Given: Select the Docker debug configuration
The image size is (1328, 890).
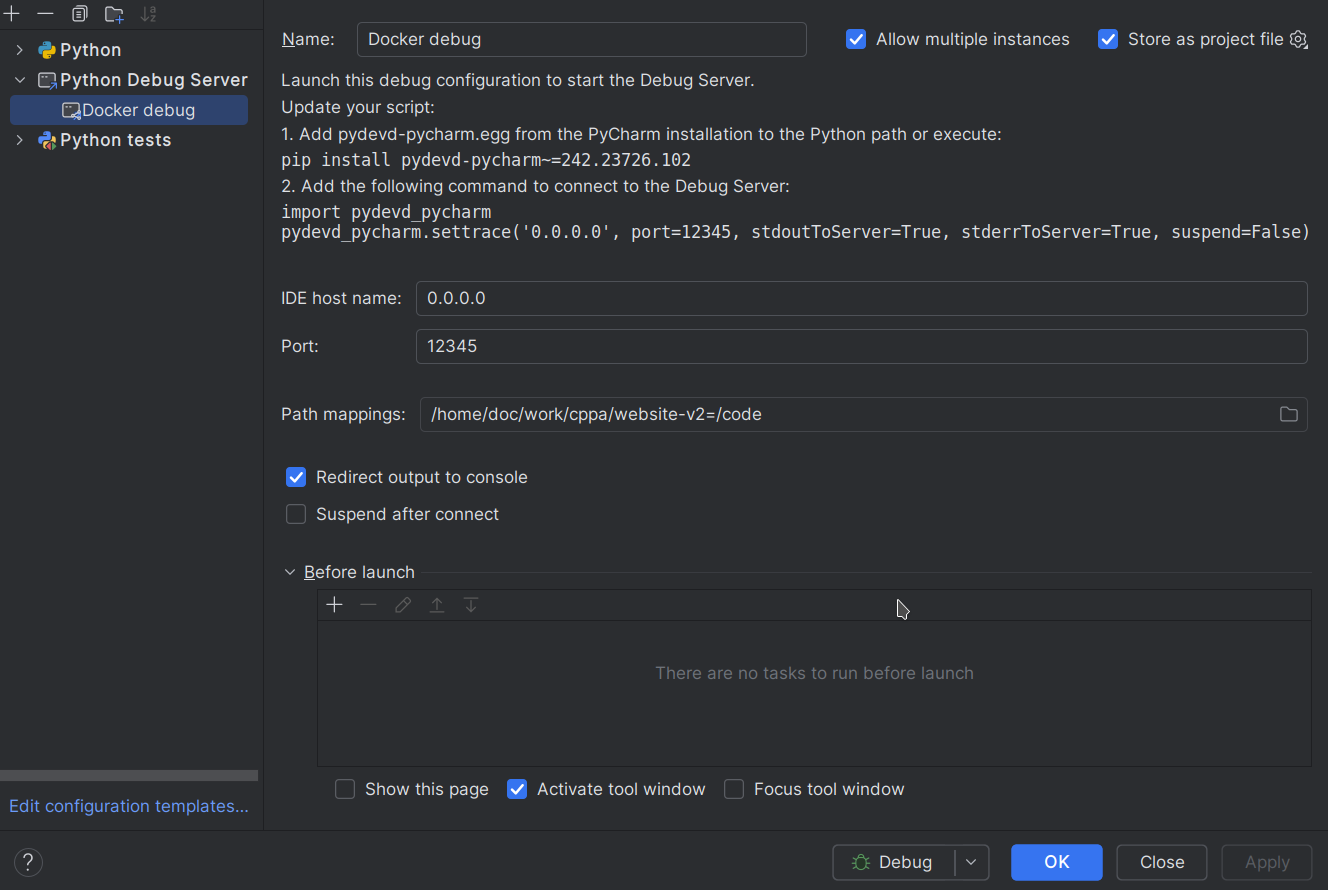Looking at the screenshot, I should coord(129,110).
